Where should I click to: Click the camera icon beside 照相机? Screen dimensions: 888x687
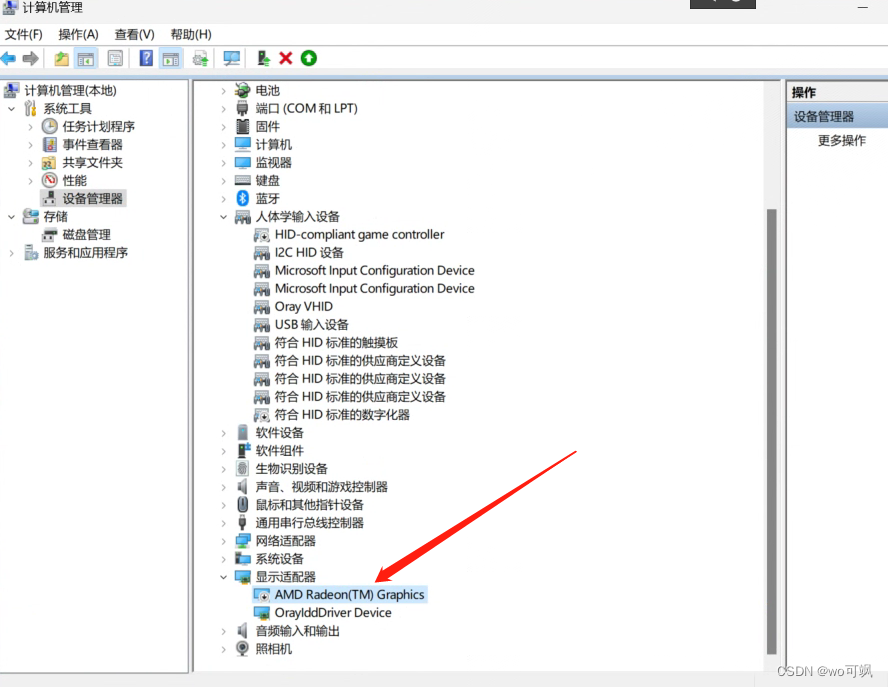click(x=242, y=648)
